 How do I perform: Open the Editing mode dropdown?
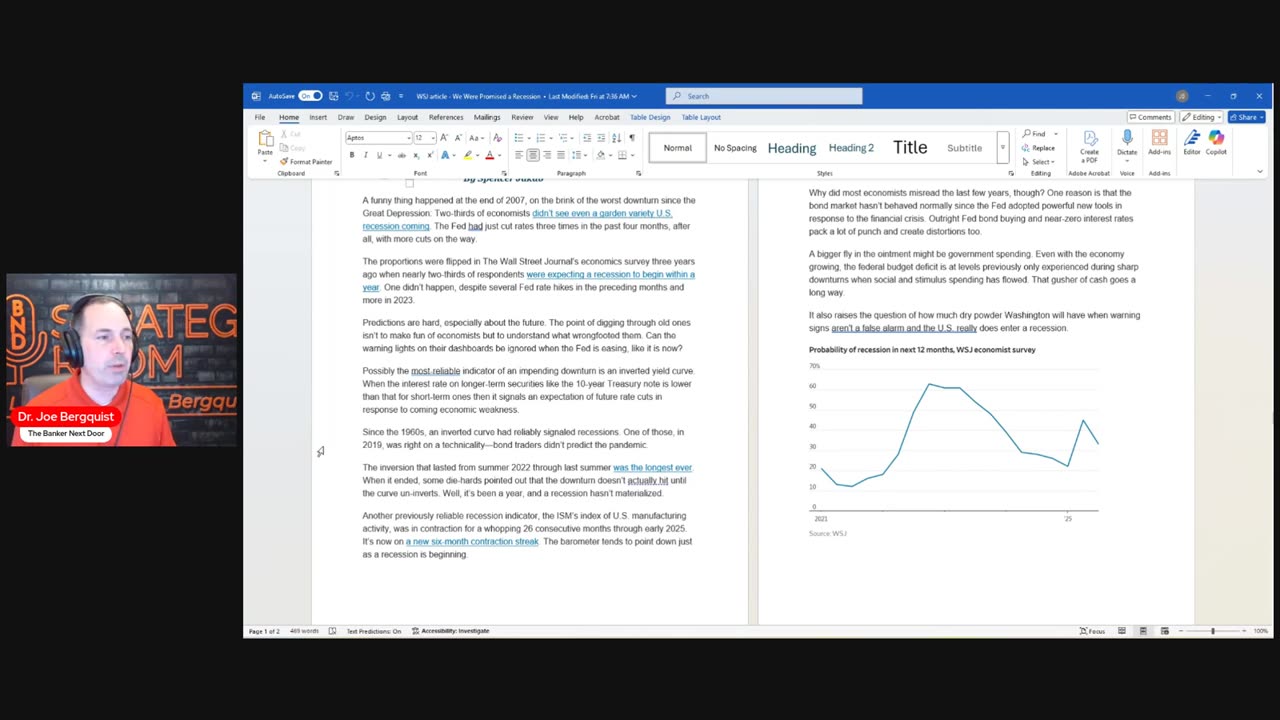click(1201, 117)
